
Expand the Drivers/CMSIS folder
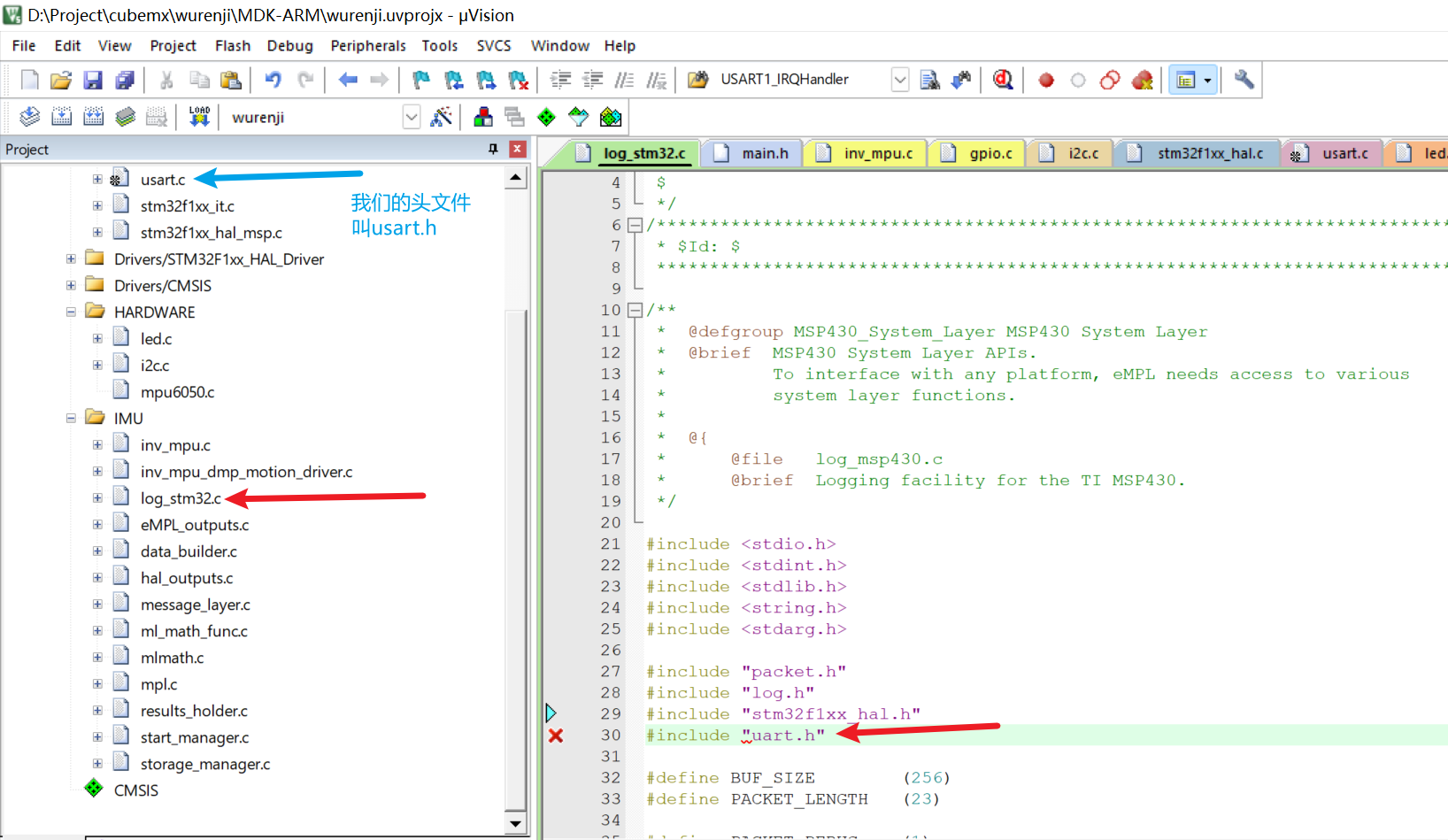(71, 285)
